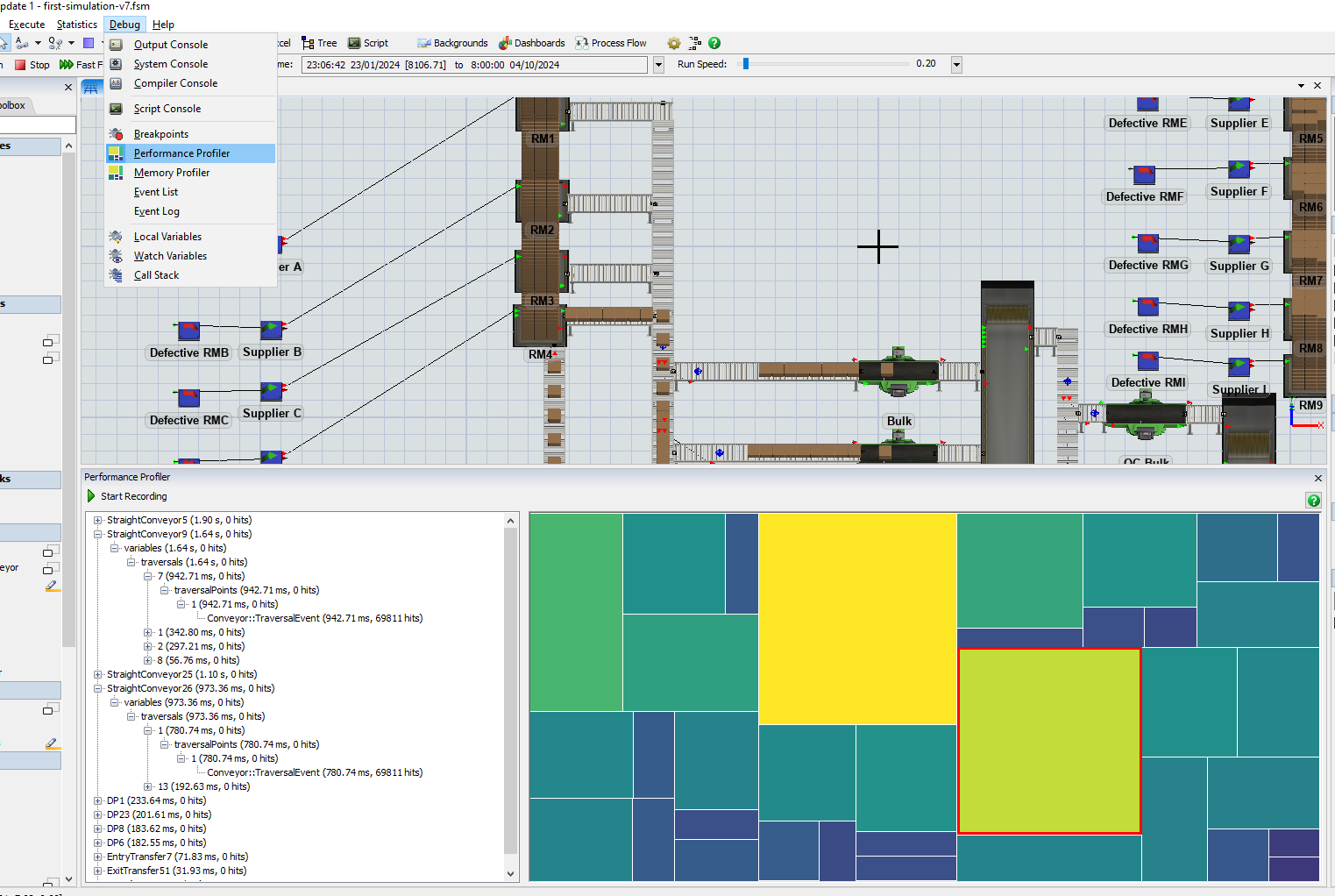
Task: Expand the StraightConveyor5 tree node
Action: [x=98, y=520]
